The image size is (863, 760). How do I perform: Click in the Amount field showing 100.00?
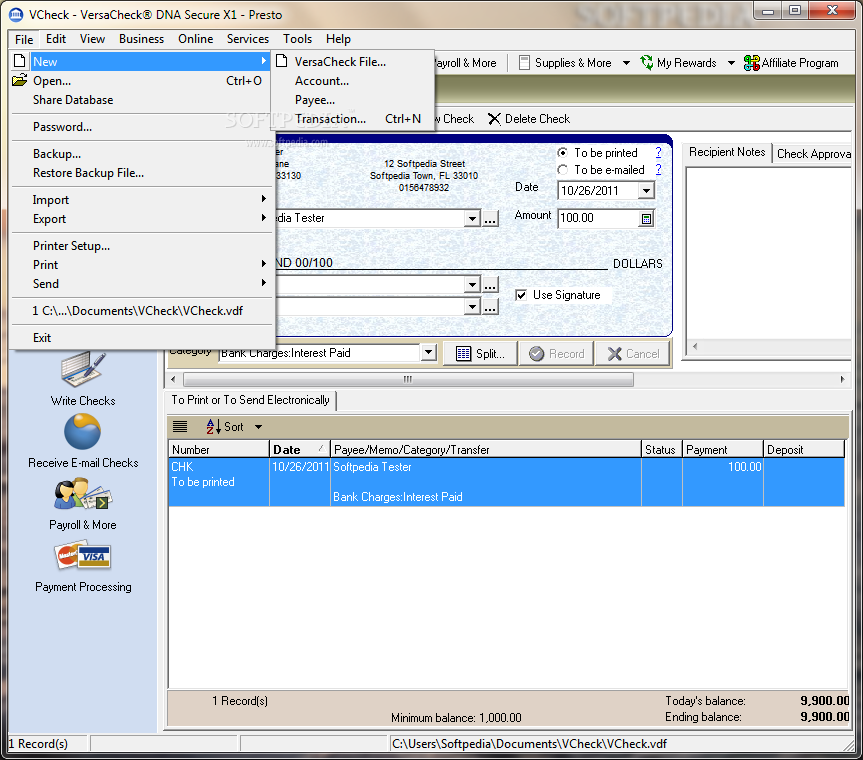[598, 218]
